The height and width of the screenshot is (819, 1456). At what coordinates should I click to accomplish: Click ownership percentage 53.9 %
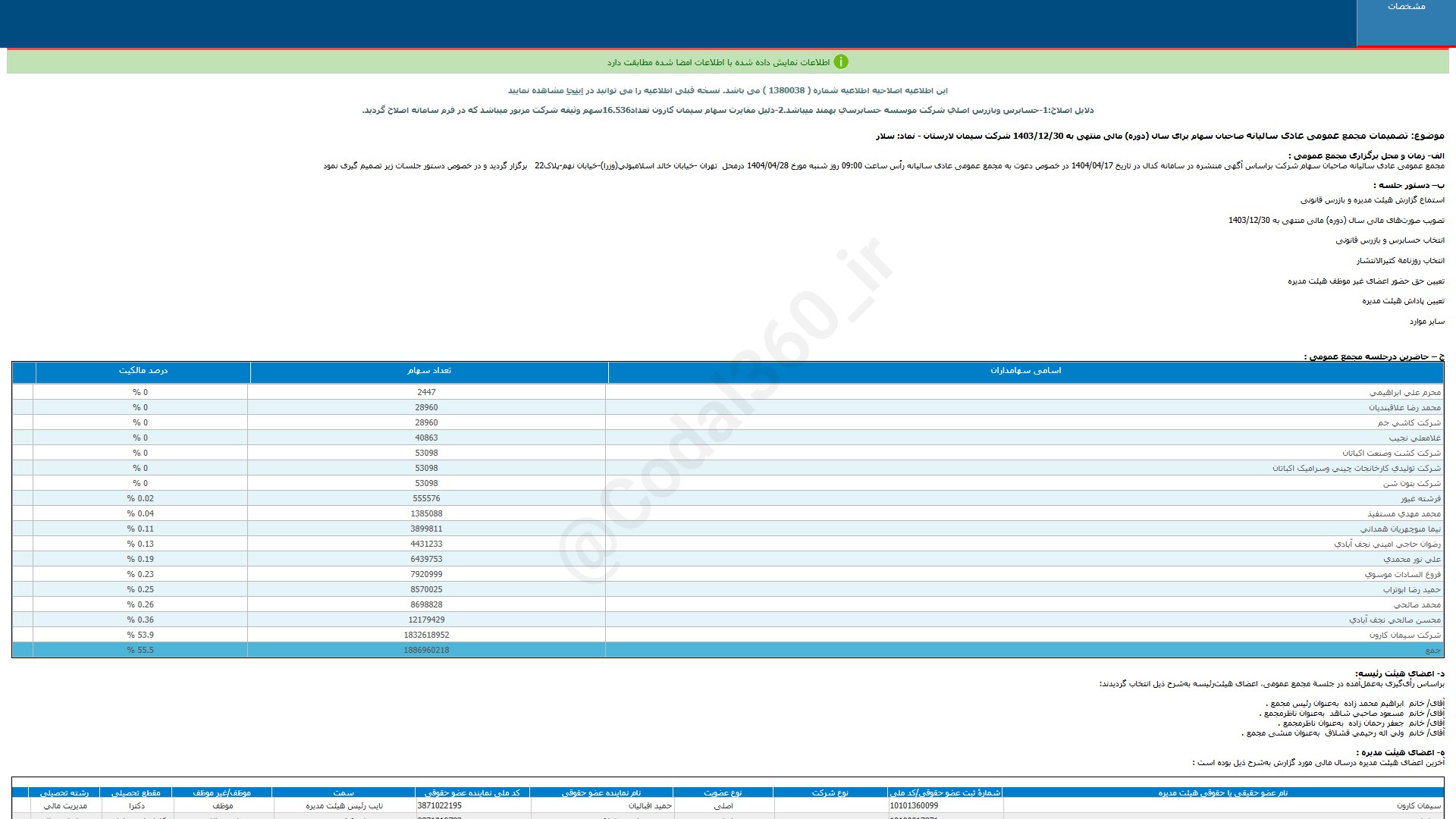[140, 635]
